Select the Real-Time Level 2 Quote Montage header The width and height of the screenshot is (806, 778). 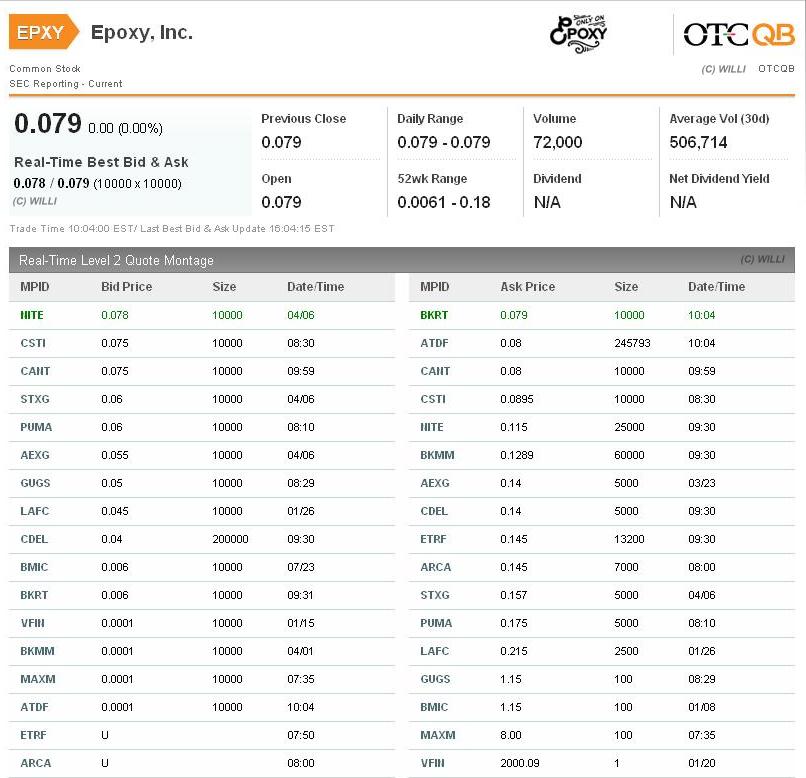pos(116,260)
